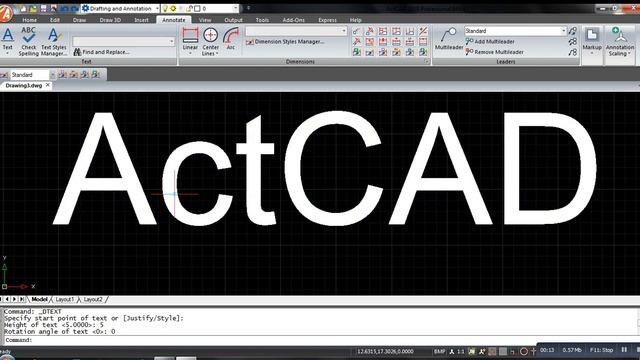Switch to the Express ribbon tab
This screenshot has height=360, width=640.
[327, 20]
